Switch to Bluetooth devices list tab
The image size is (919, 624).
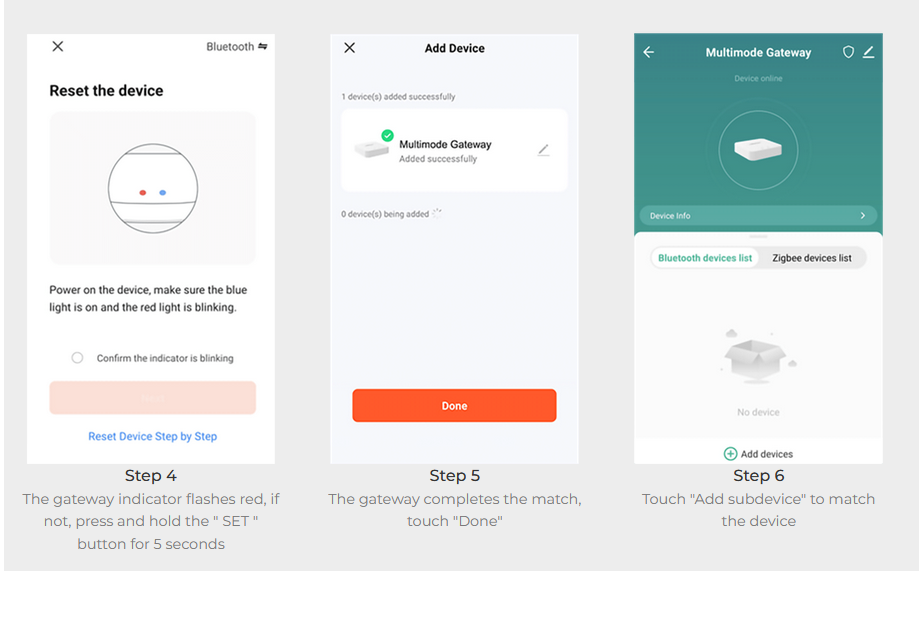705,258
